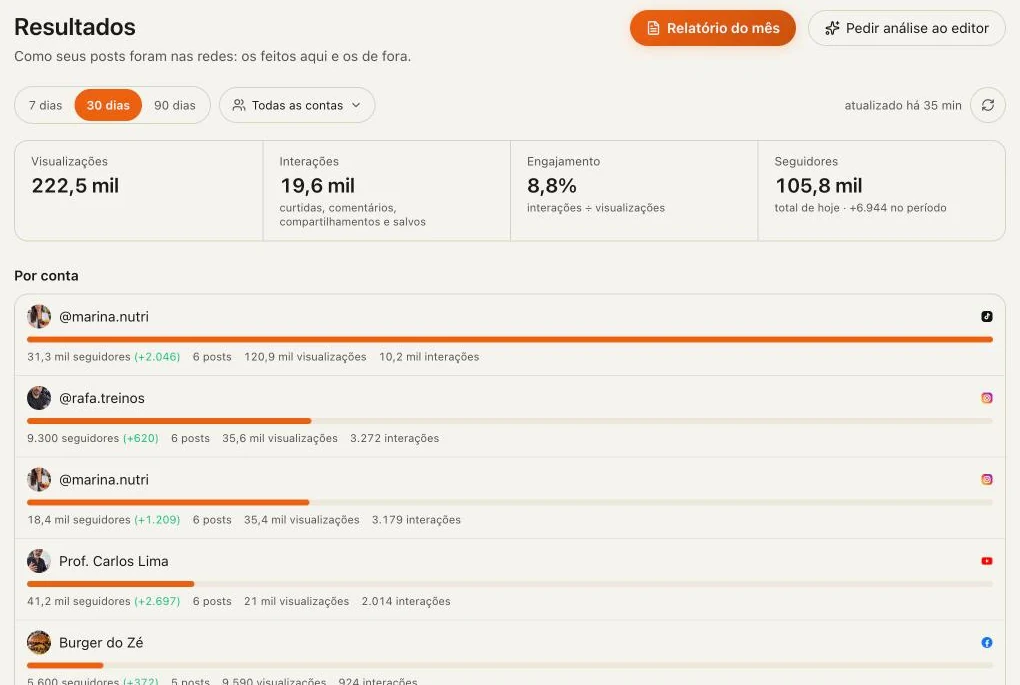Click the Prof. Carlos Lima account name
This screenshot has height=685, width=1020.
tap(114, 561)
